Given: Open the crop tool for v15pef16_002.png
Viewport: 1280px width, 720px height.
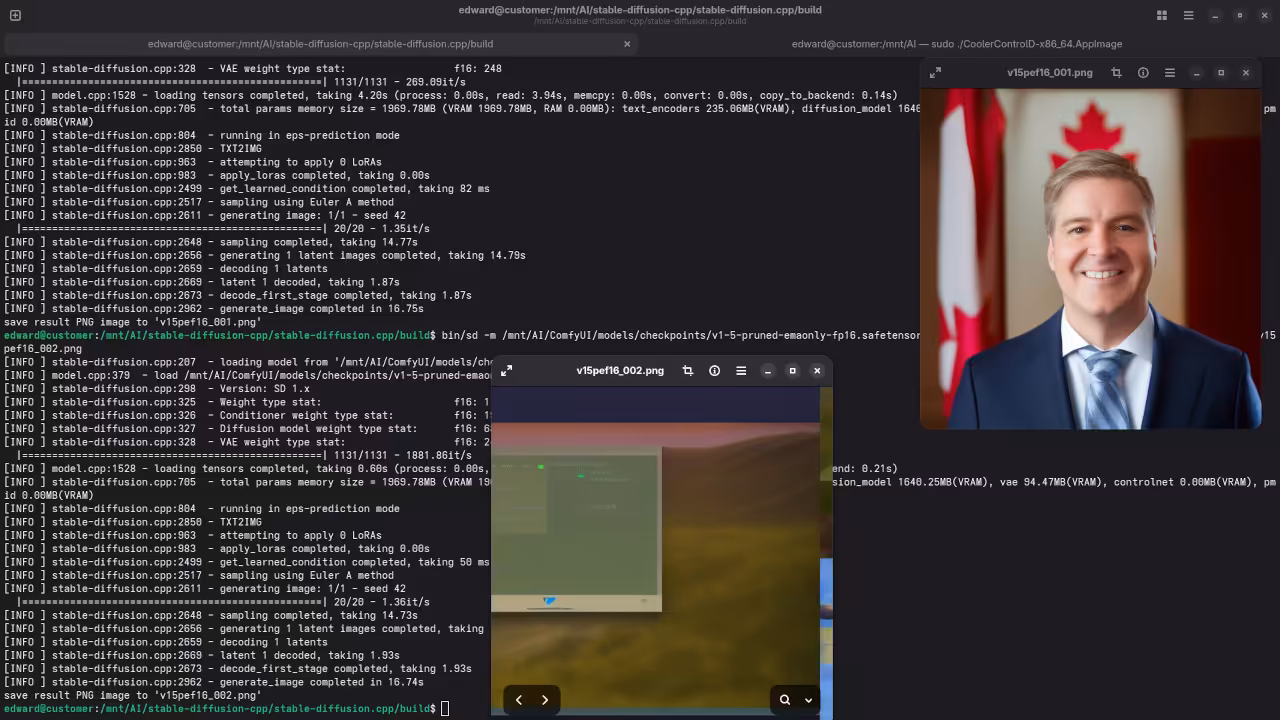Looking at the screenshot, I should pos(688,371).
